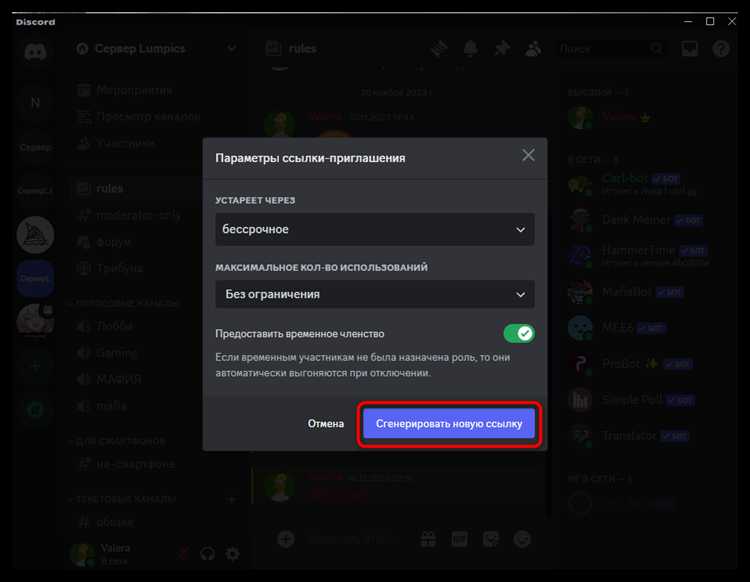750x582 pixels.
Task: Open notification settings bell icon
Action: tap(471, 48)
